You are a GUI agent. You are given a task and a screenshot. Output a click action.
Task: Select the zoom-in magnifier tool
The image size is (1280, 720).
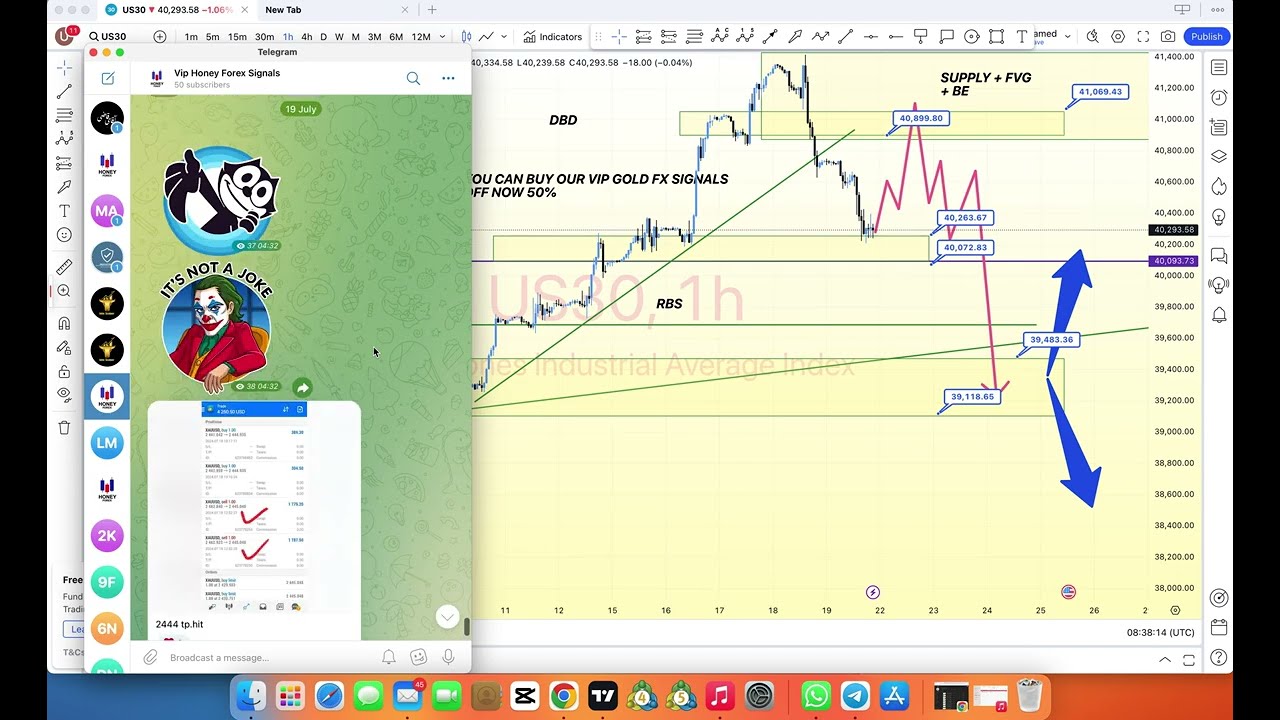[64, 291]
